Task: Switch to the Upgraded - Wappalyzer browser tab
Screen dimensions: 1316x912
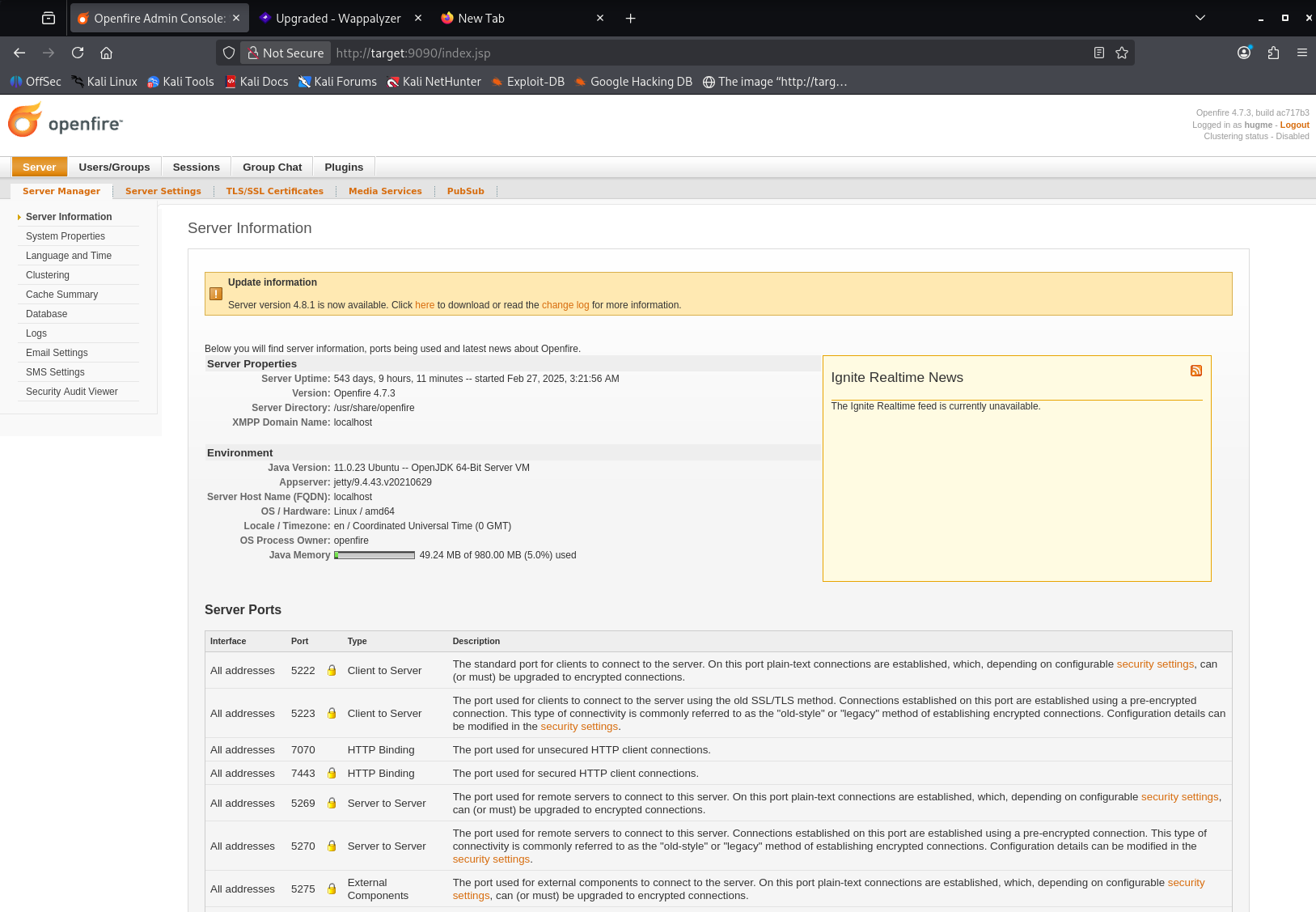Action: 338,18
